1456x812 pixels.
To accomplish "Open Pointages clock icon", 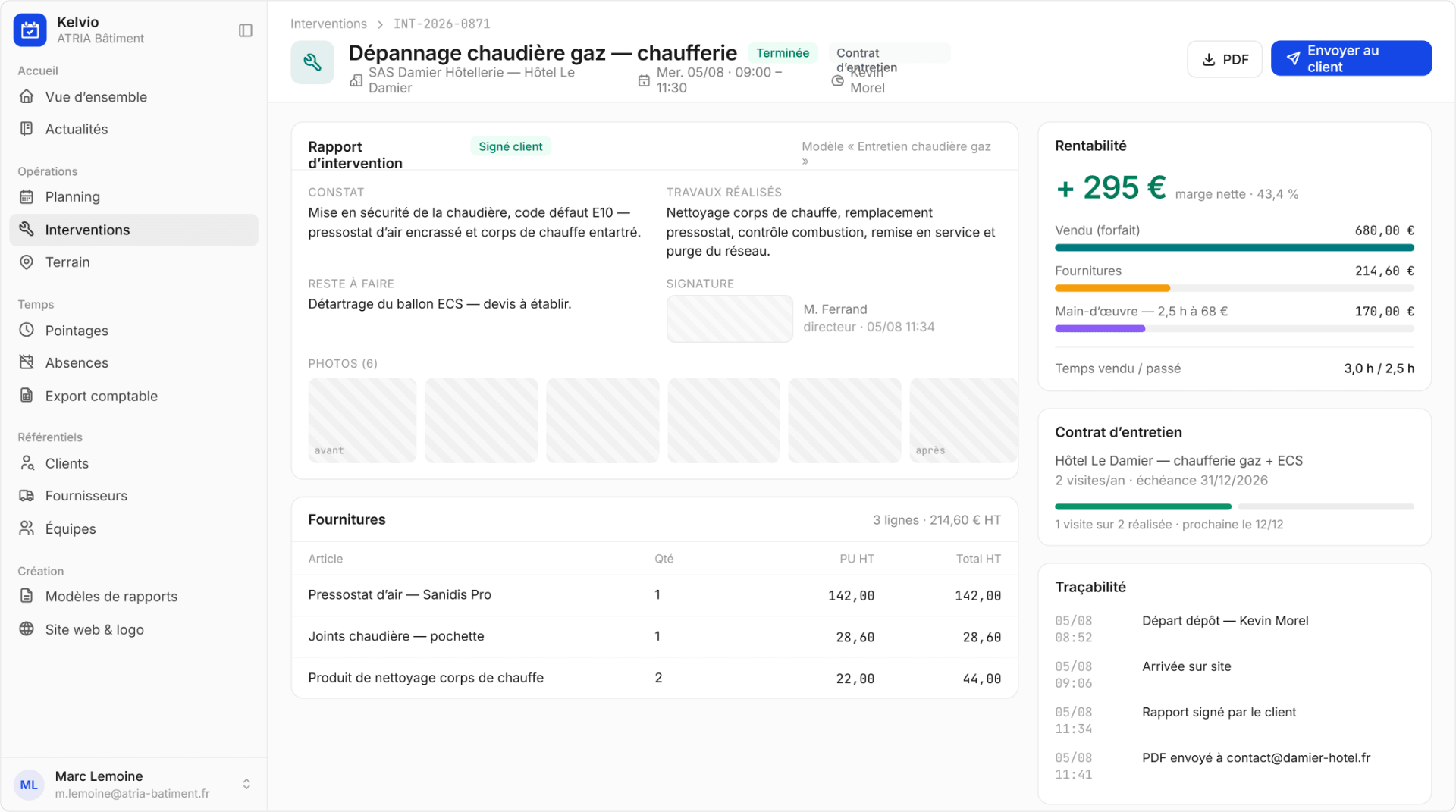I will (27, 330).
